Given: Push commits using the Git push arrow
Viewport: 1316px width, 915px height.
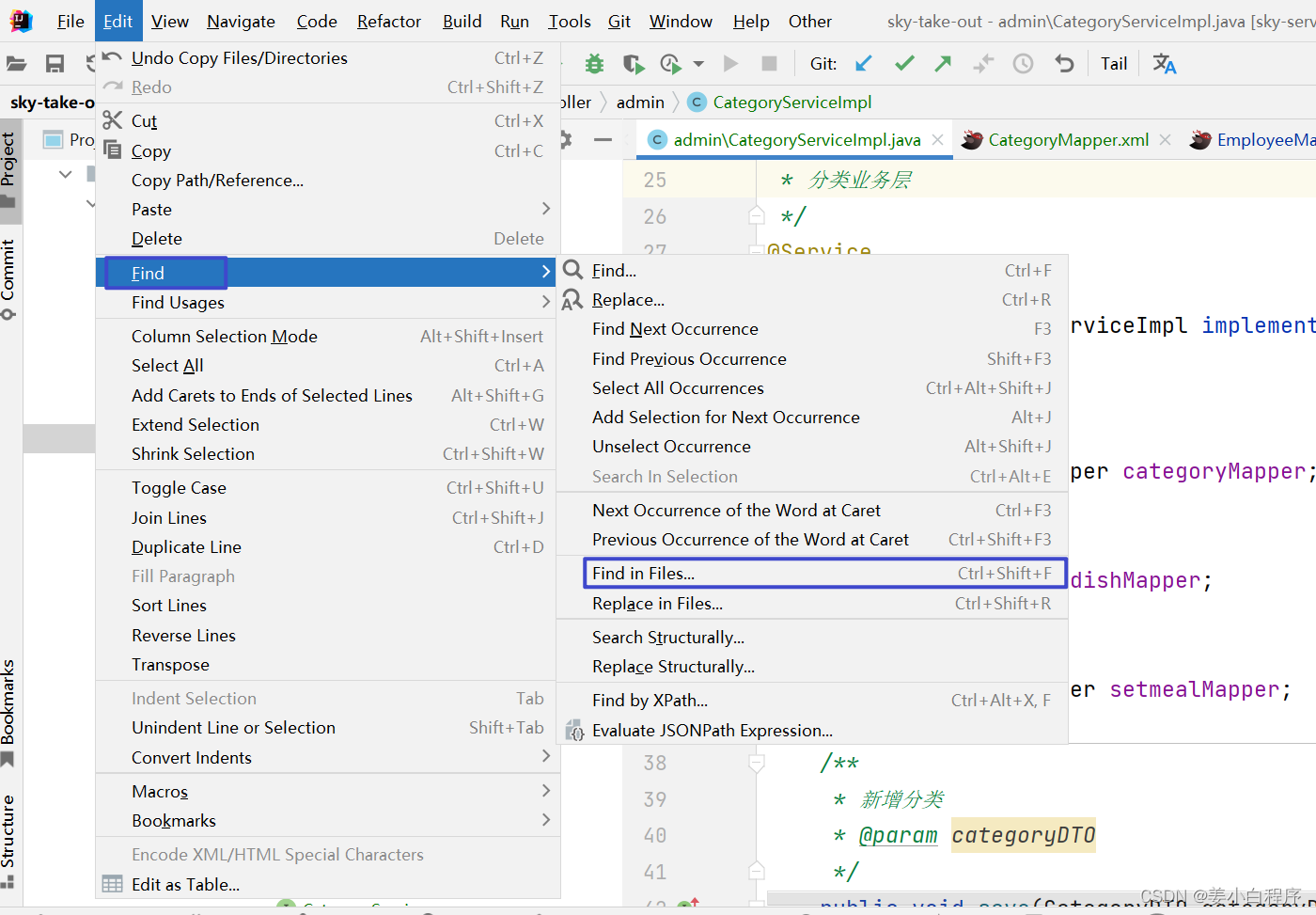Looking at the screenshot, I should point(943,63).
